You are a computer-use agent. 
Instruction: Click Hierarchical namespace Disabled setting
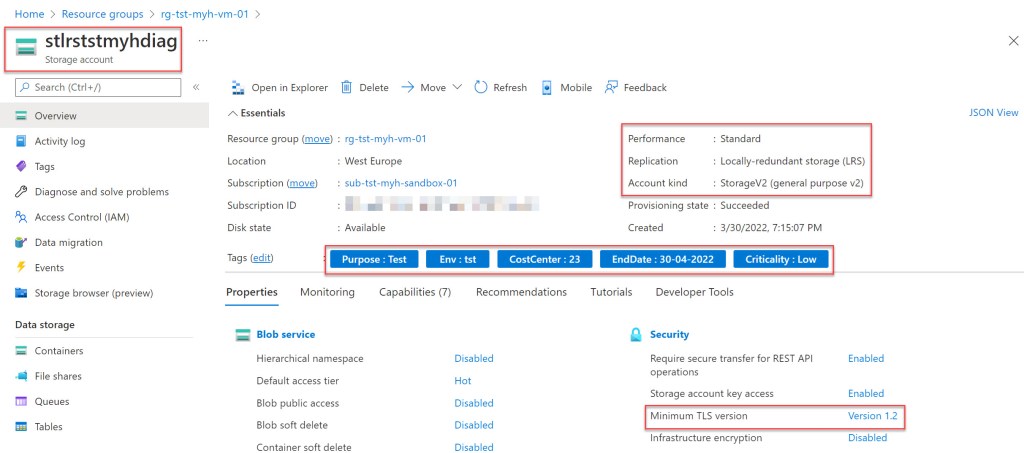pyautogui.click(x=473, y=358)
